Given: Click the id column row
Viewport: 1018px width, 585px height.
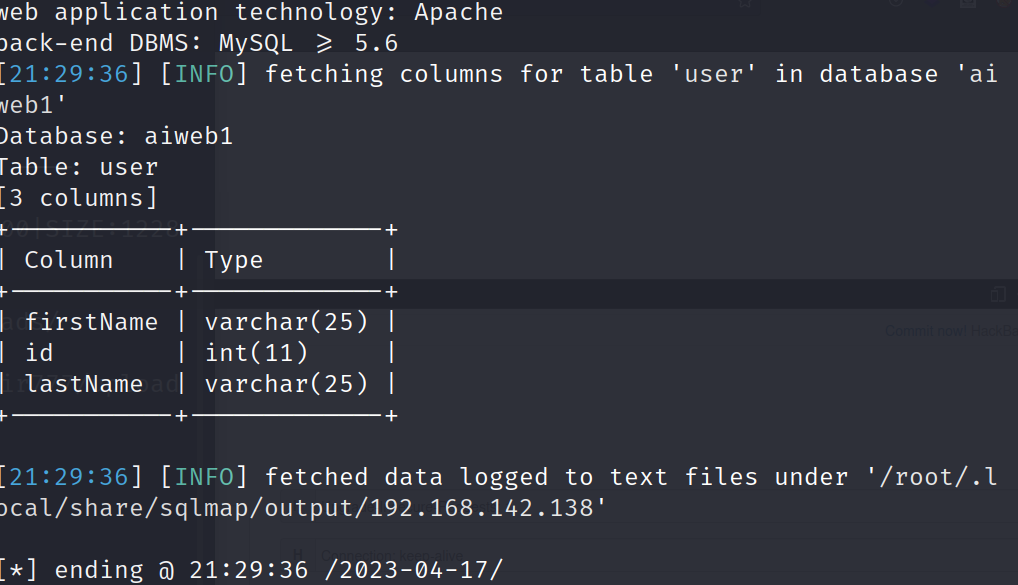Looking at the screenshot, I should [198, 353].
